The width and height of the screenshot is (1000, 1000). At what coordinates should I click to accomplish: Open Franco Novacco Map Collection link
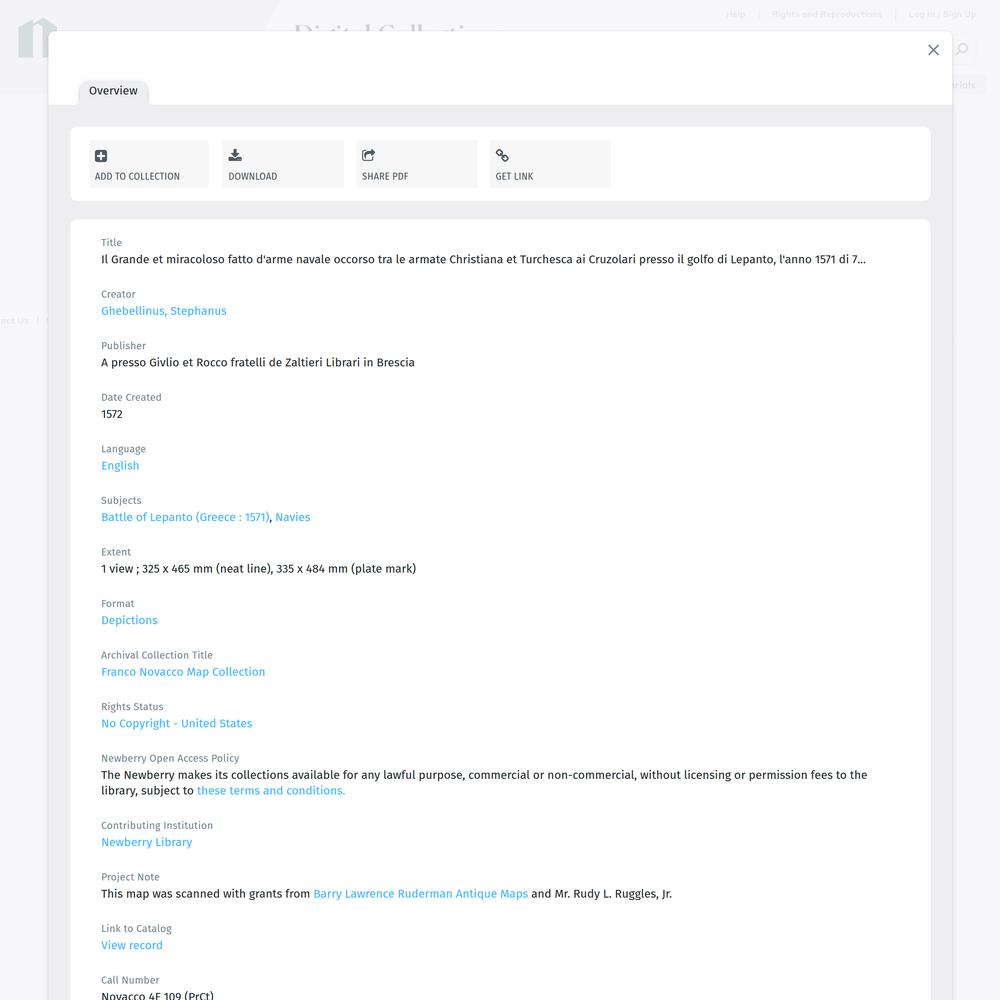point(183,672)
